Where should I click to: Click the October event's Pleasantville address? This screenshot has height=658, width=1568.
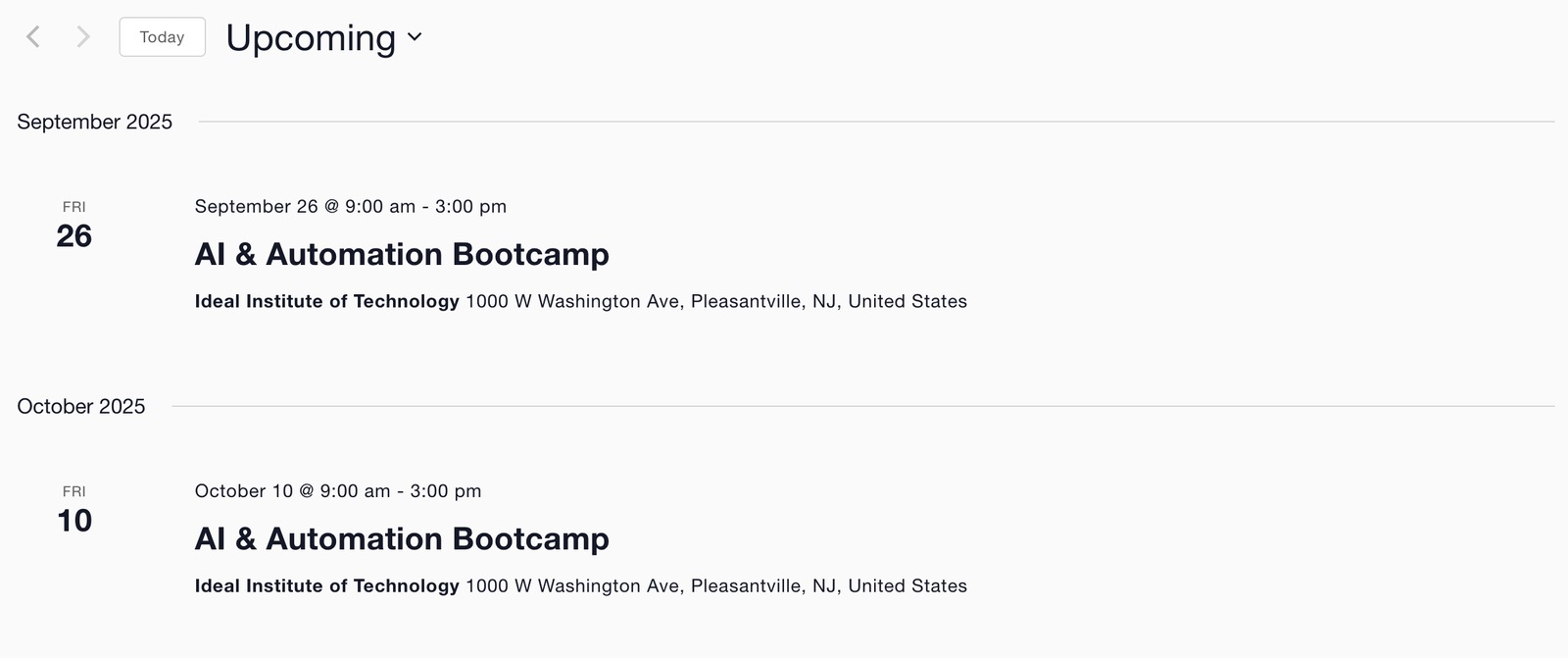coord(715,585)
